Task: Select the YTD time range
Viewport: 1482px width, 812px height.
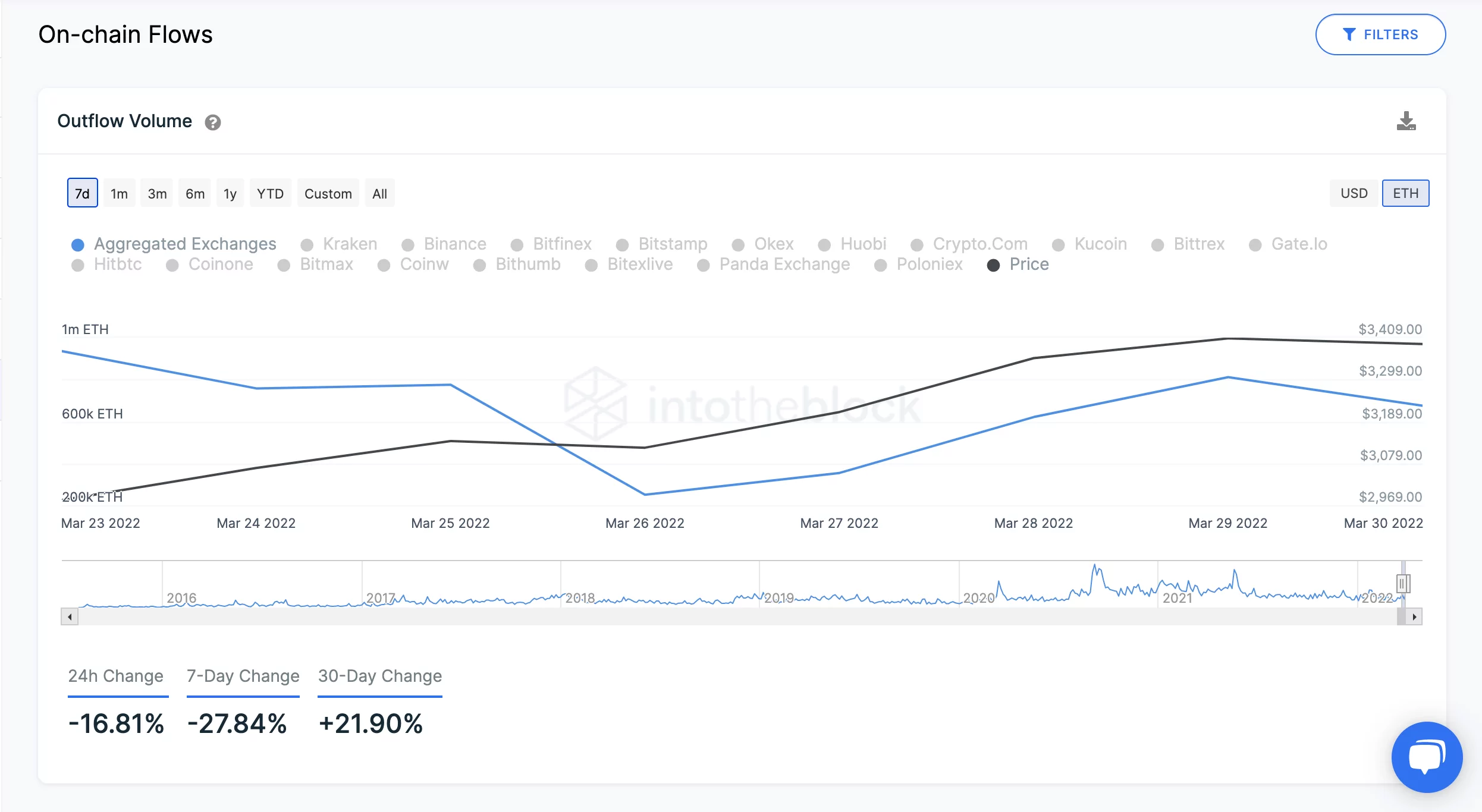Action: point(271,193)
